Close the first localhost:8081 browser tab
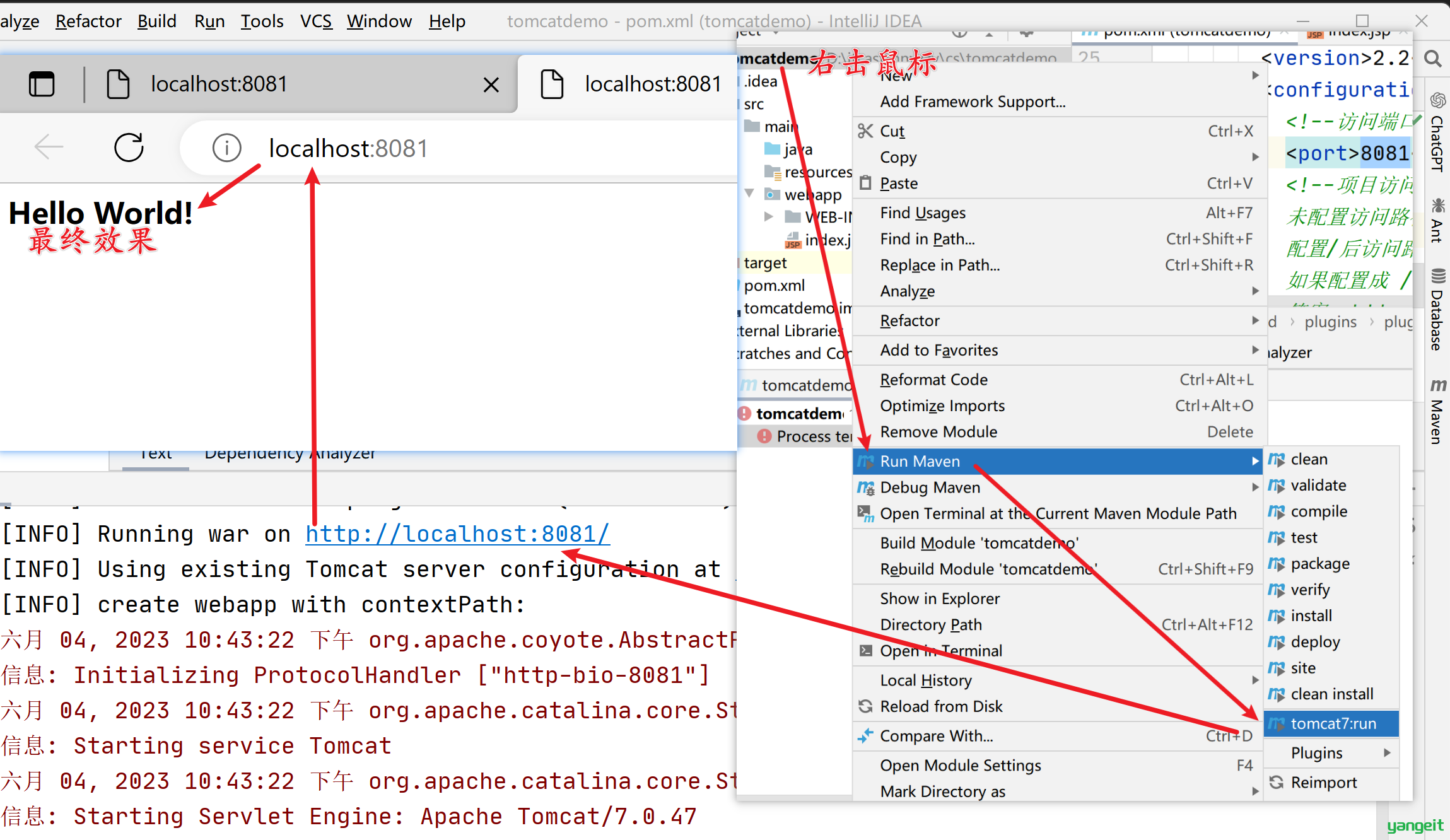1450x840 pixels. [491, 85]
